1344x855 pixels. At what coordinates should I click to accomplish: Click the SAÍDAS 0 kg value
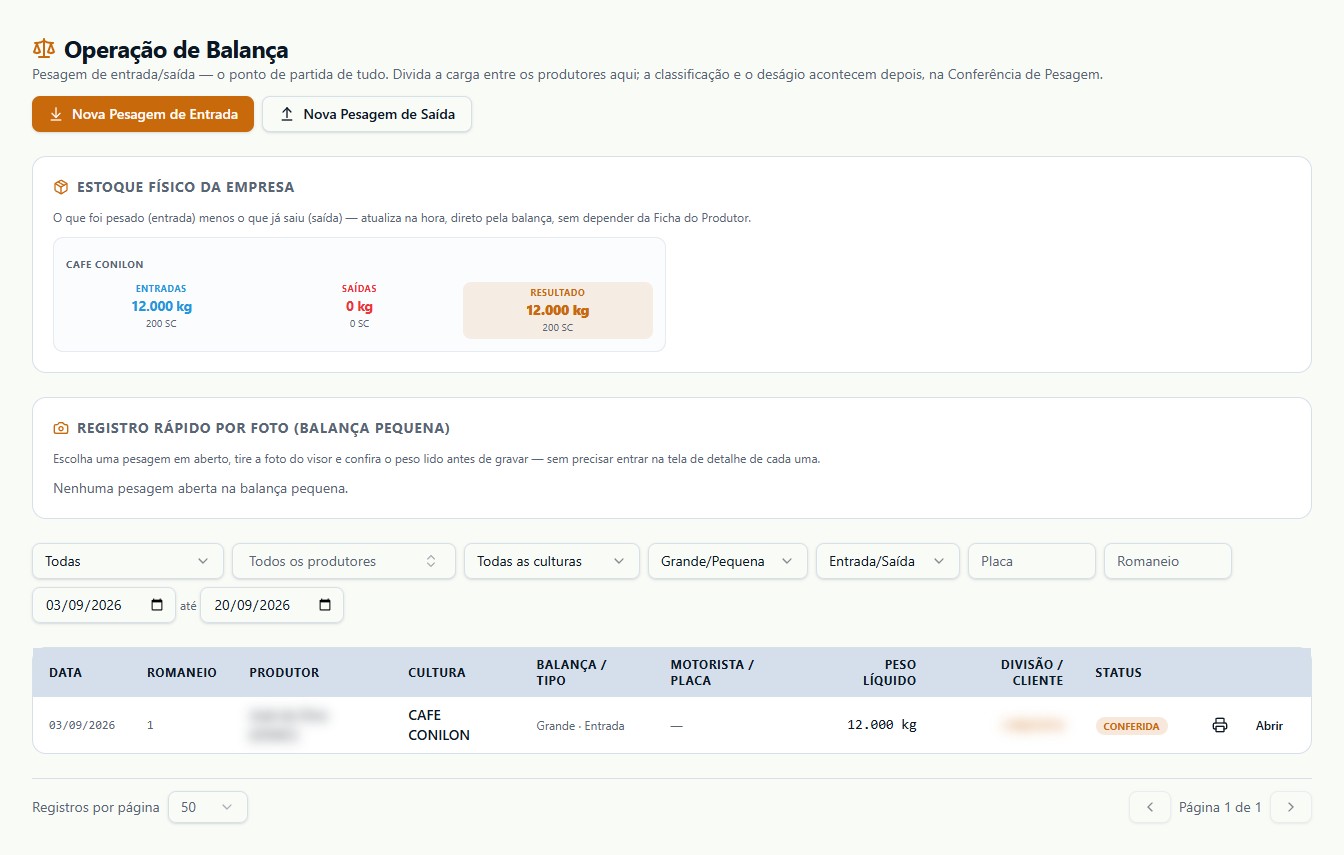coord(359,306)
